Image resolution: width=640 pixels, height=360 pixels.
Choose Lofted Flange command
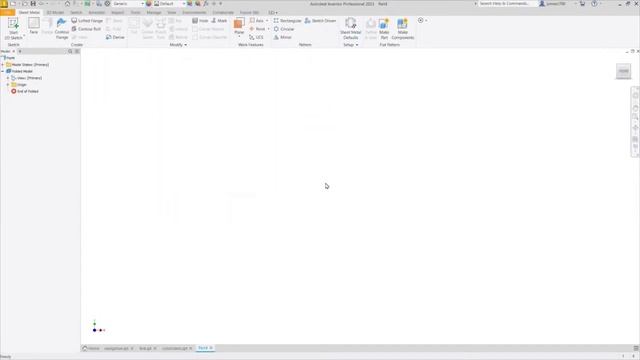tap(87, 20)
